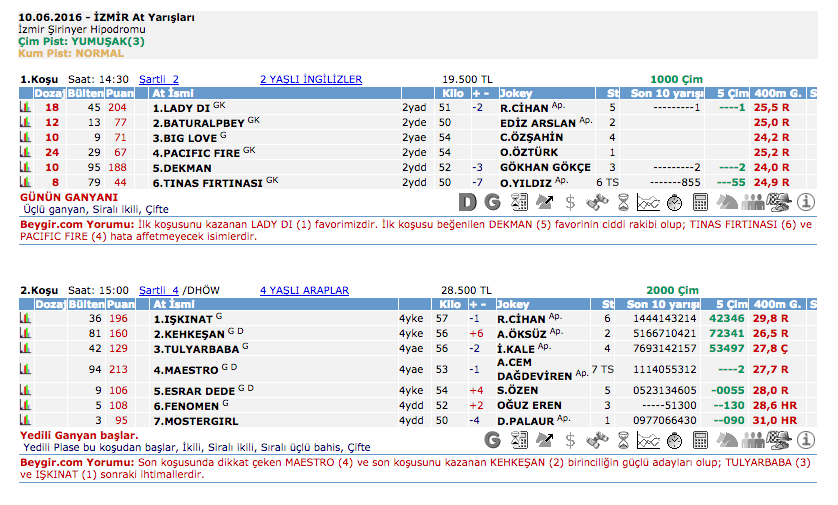Click the Jokey column header in race 1

tap(515, 93)
